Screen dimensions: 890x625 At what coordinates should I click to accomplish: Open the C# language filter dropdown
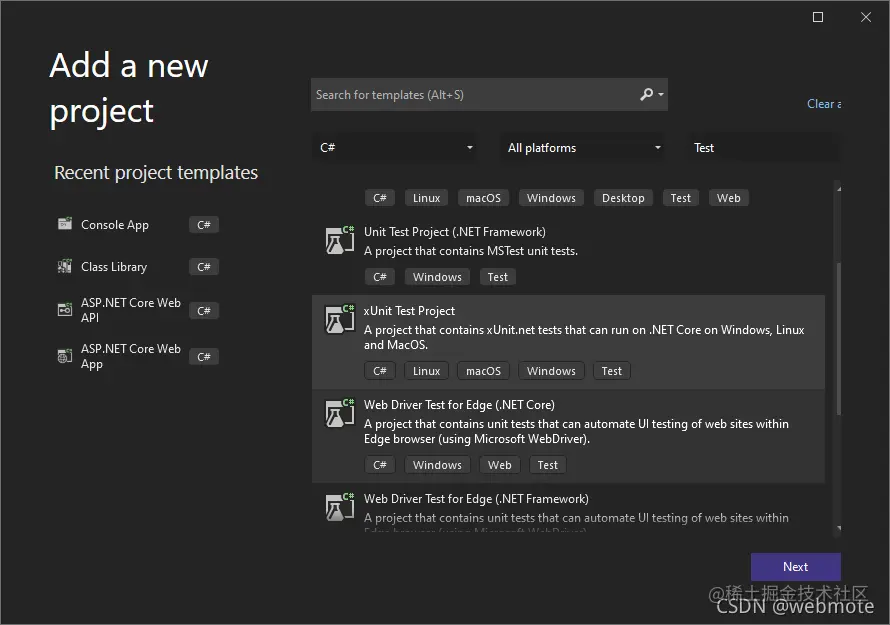click(395, 148)
